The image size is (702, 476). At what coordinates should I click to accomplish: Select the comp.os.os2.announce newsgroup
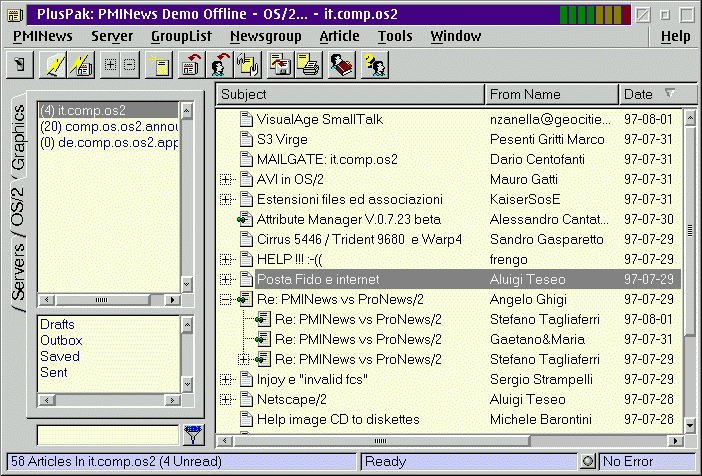(x=108, y=126)
